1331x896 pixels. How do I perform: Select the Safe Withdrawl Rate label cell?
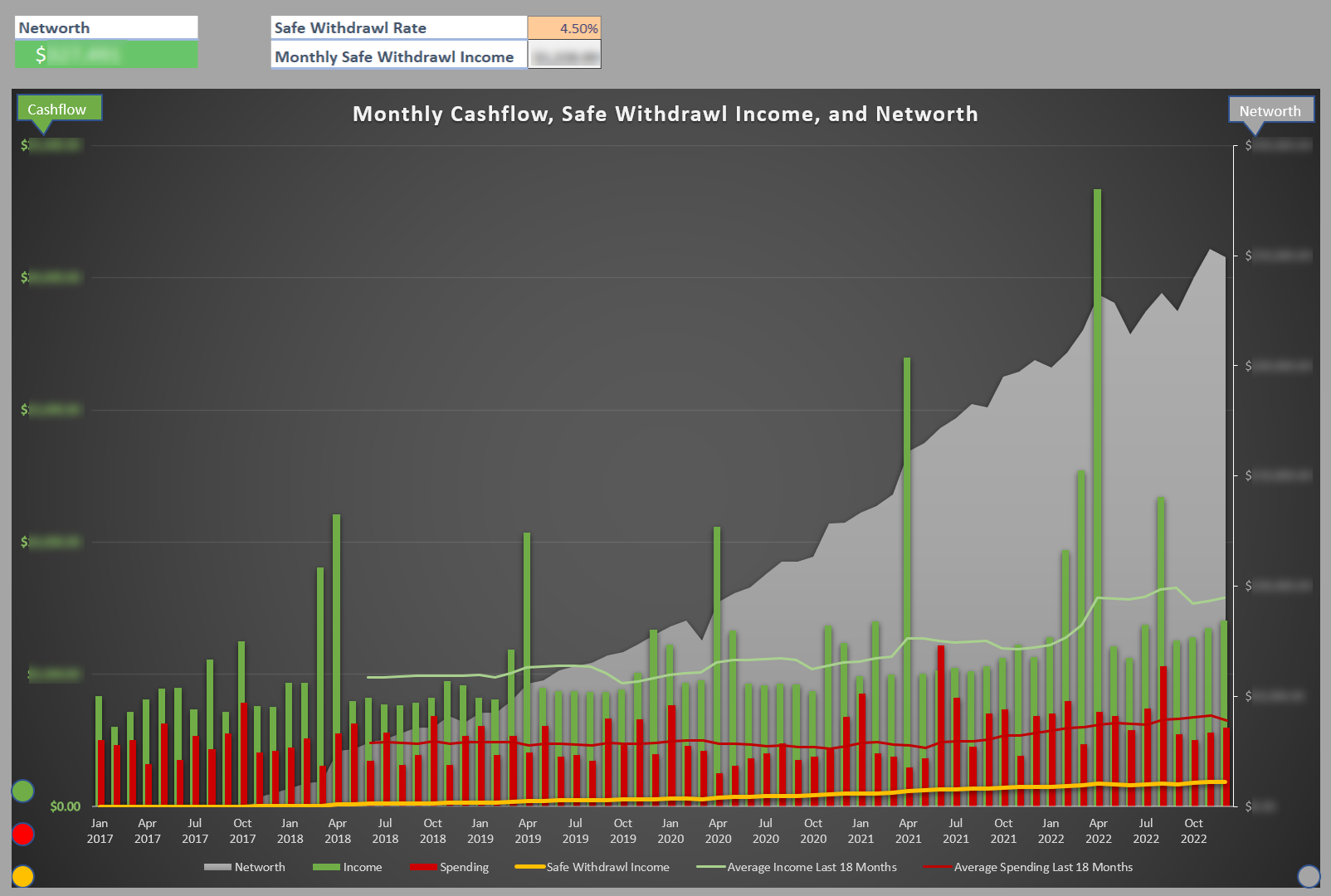click(398, 28)
